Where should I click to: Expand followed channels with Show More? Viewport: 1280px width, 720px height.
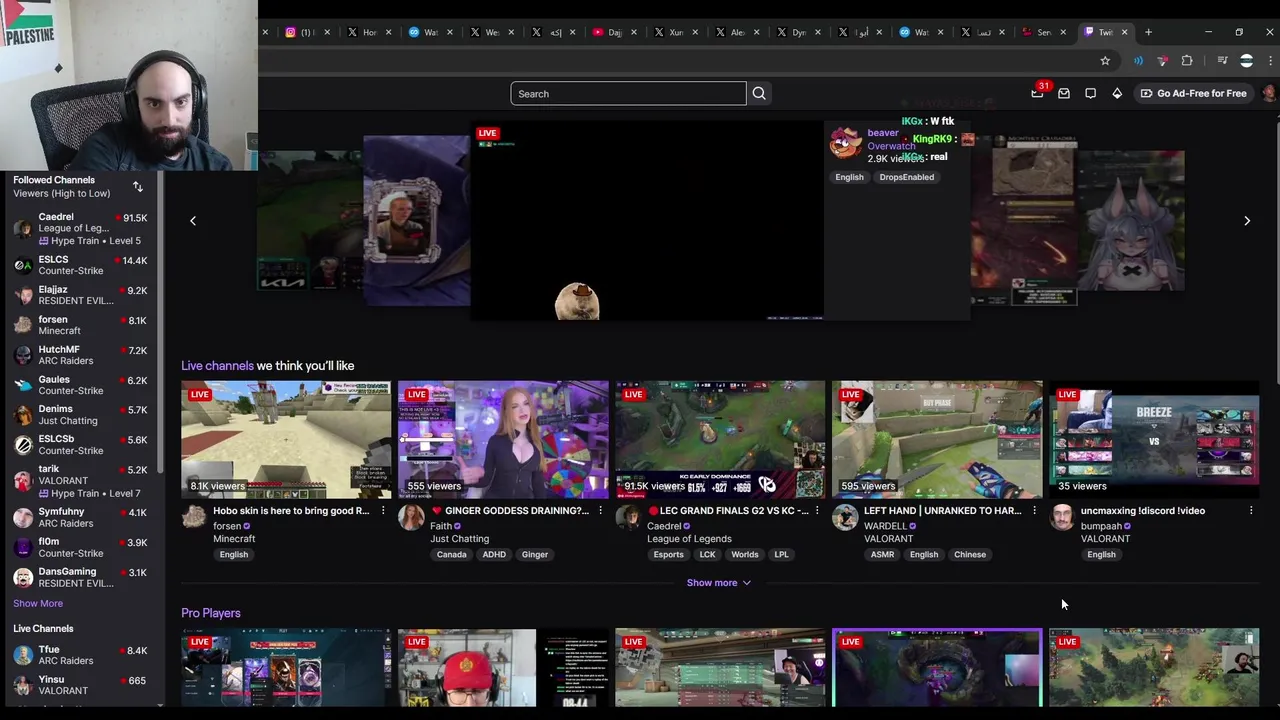tap(38, 603)
